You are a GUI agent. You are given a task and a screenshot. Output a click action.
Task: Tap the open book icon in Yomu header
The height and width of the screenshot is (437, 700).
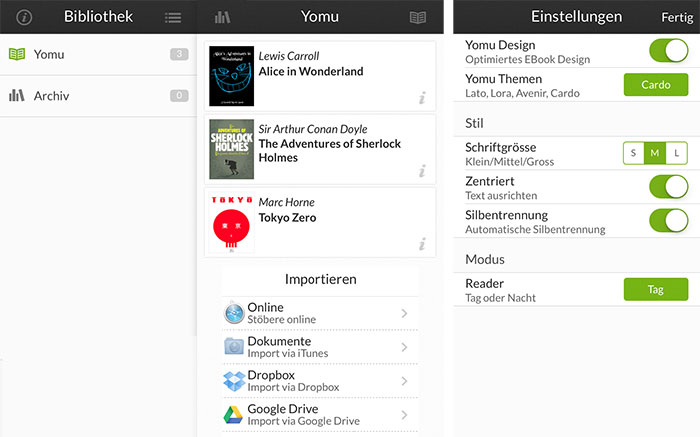(x=418, y=17)
